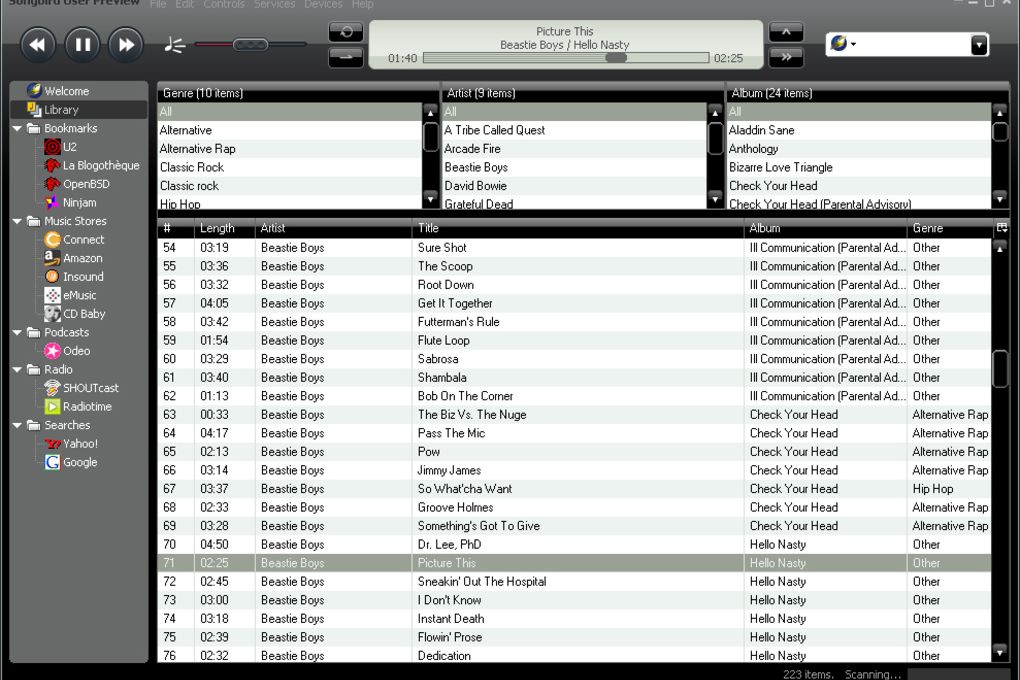Screen dimensions: 1020x680
Task: Click inside the search input field
Action: coord(914,44)
